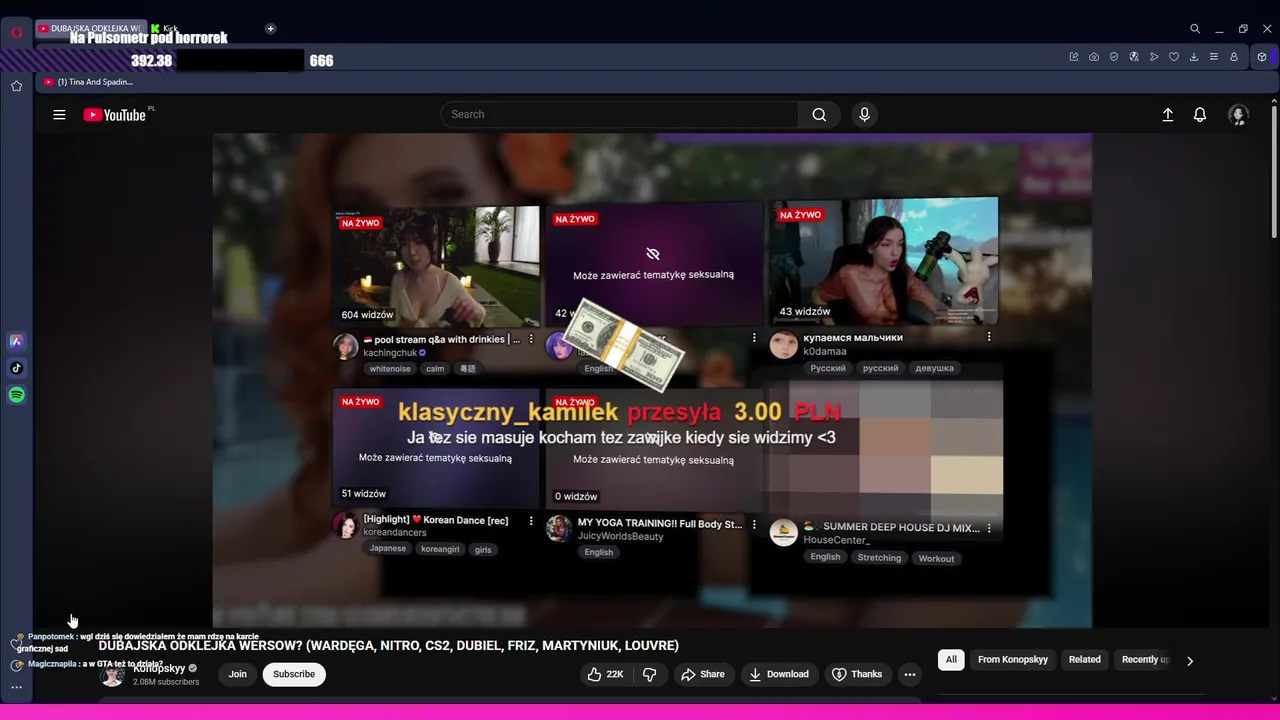Select the Related filter chip

click(1084, 660)
